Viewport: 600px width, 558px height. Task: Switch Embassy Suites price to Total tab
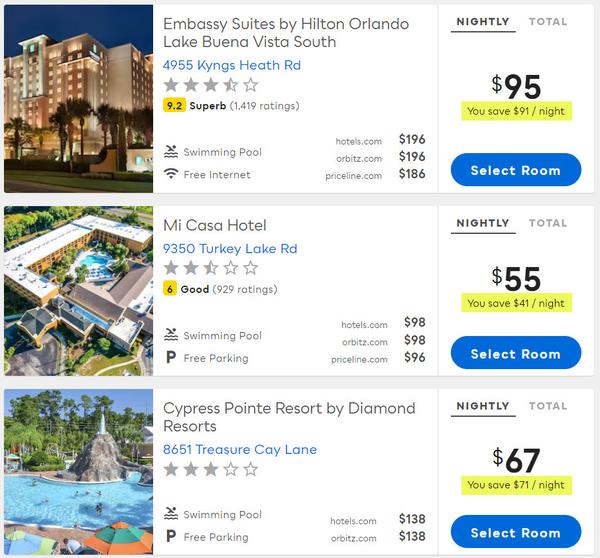coord(548,21)
